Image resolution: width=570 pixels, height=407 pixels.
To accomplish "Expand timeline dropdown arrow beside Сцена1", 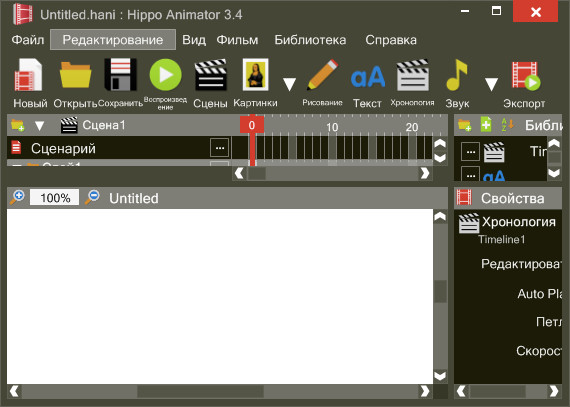I will point(39,126).
